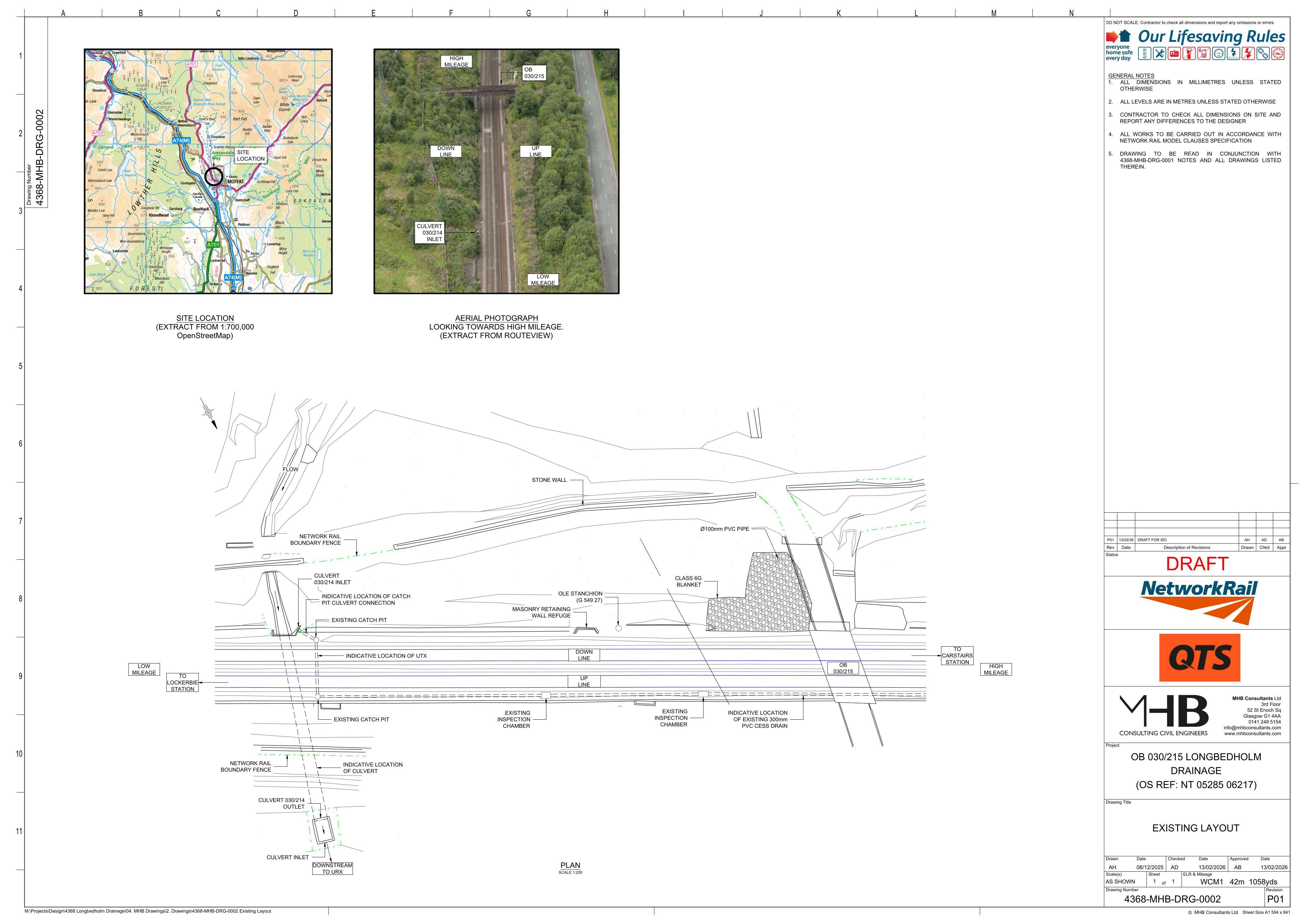Click the TO CARSTAIRS STATION box
This screenshot has width=1308, height=924.
click(x=957, y=656)
